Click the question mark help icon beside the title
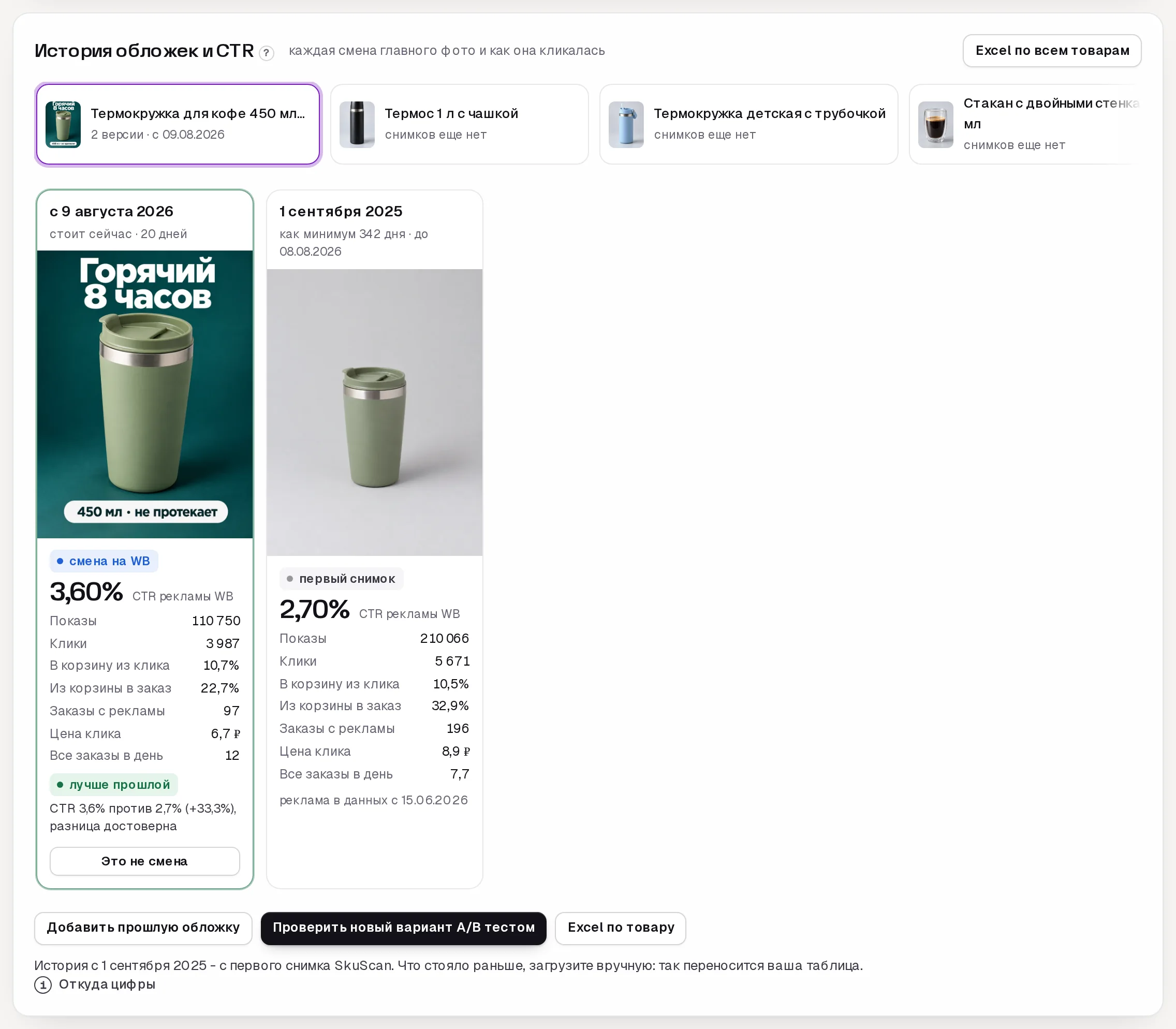Viewport: 1176px width, 1029px height. [x=267, y=53]
